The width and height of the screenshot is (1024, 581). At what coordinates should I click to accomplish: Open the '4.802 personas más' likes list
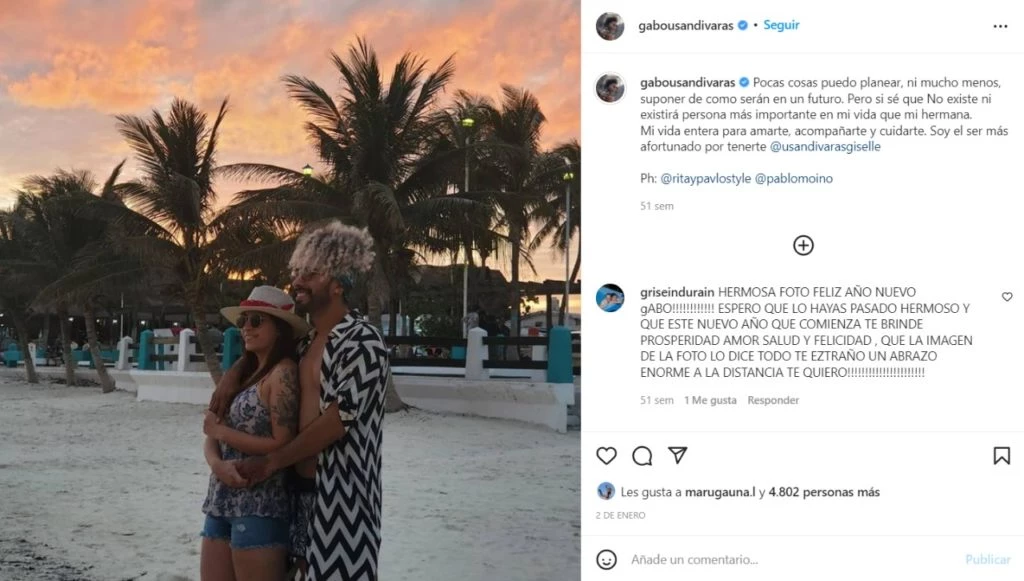(x=824, y=492)
